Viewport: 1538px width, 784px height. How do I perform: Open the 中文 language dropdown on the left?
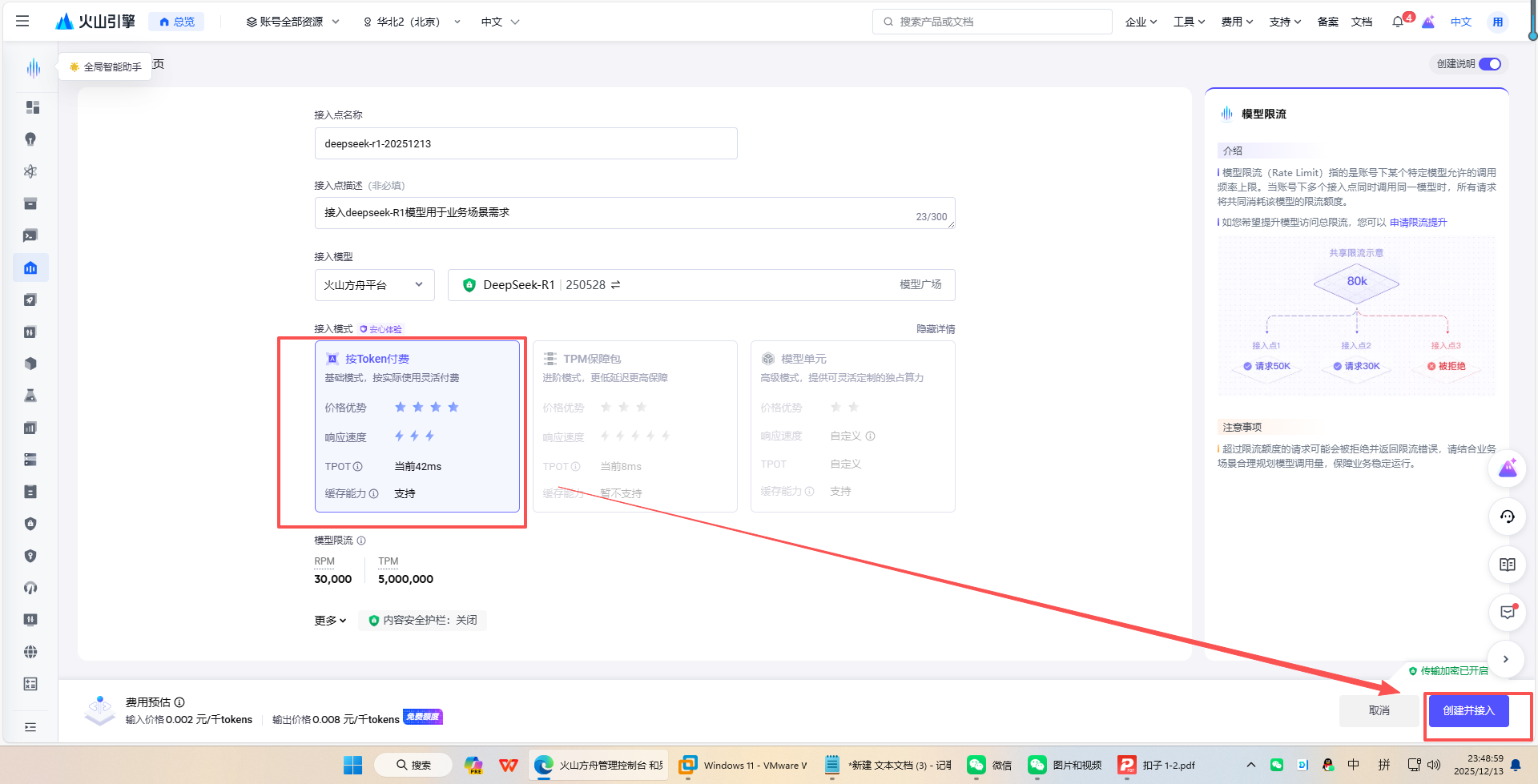click(500, 22)
